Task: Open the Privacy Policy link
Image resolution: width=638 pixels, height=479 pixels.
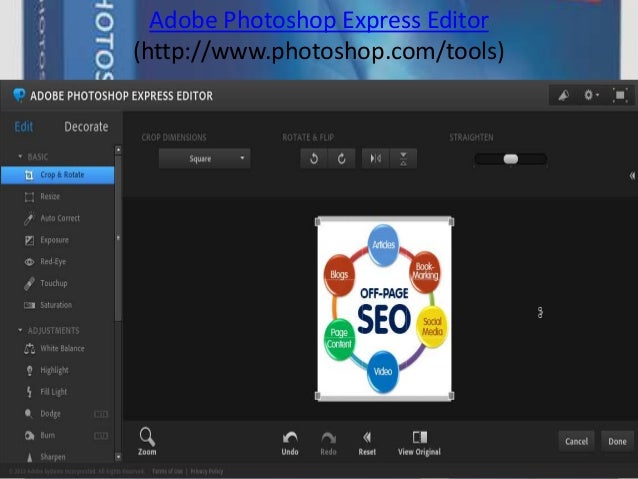Action: pyautogui.click(x=207, y=472)
